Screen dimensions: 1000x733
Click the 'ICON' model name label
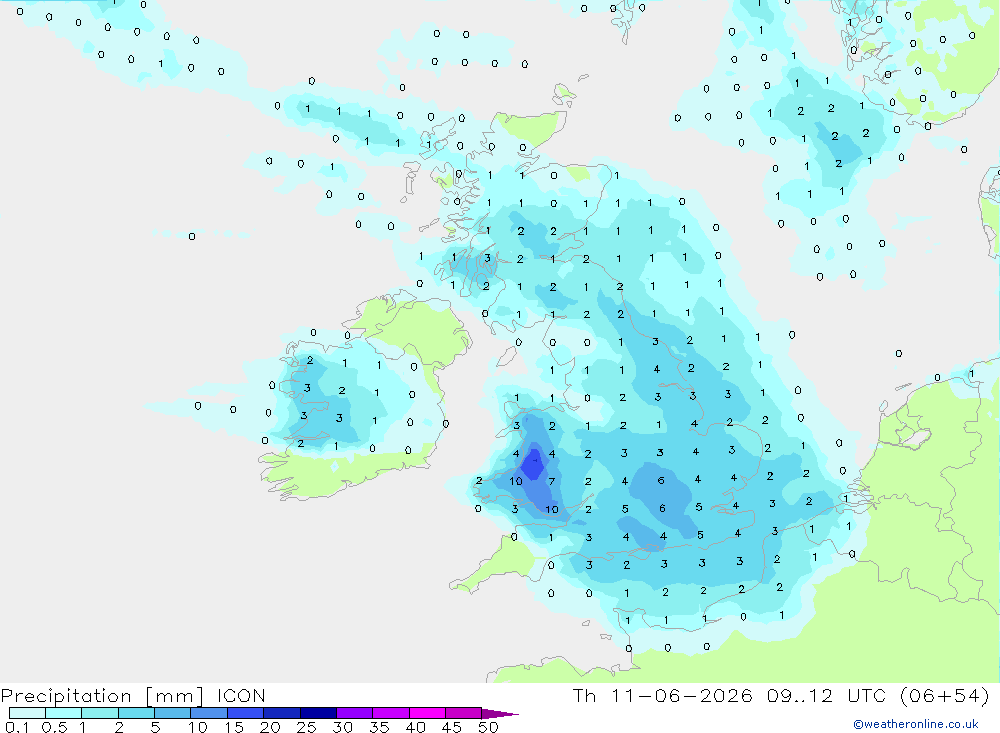tap(241, 695)
